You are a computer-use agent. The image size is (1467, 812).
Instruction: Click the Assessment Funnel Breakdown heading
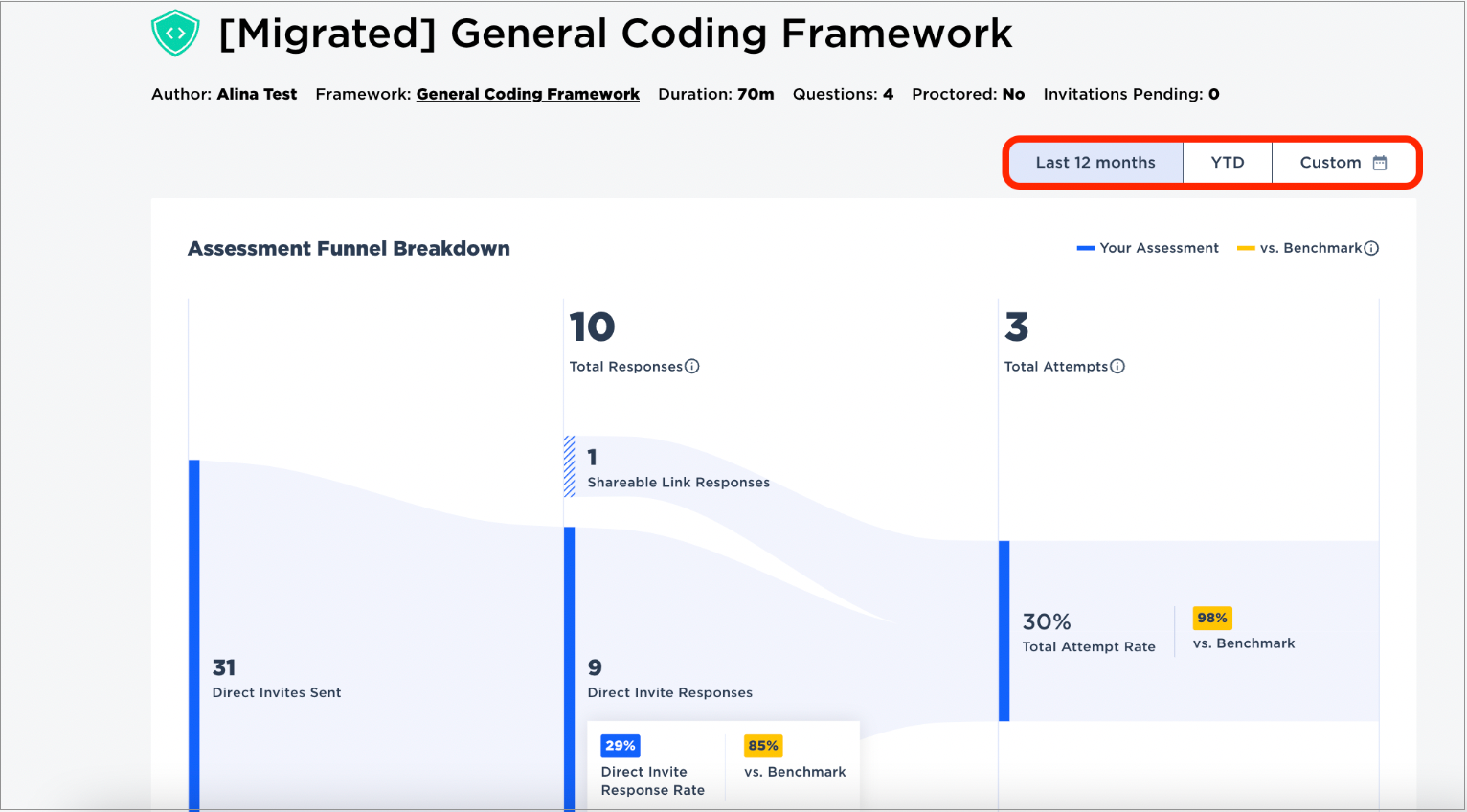click(349, 249)
